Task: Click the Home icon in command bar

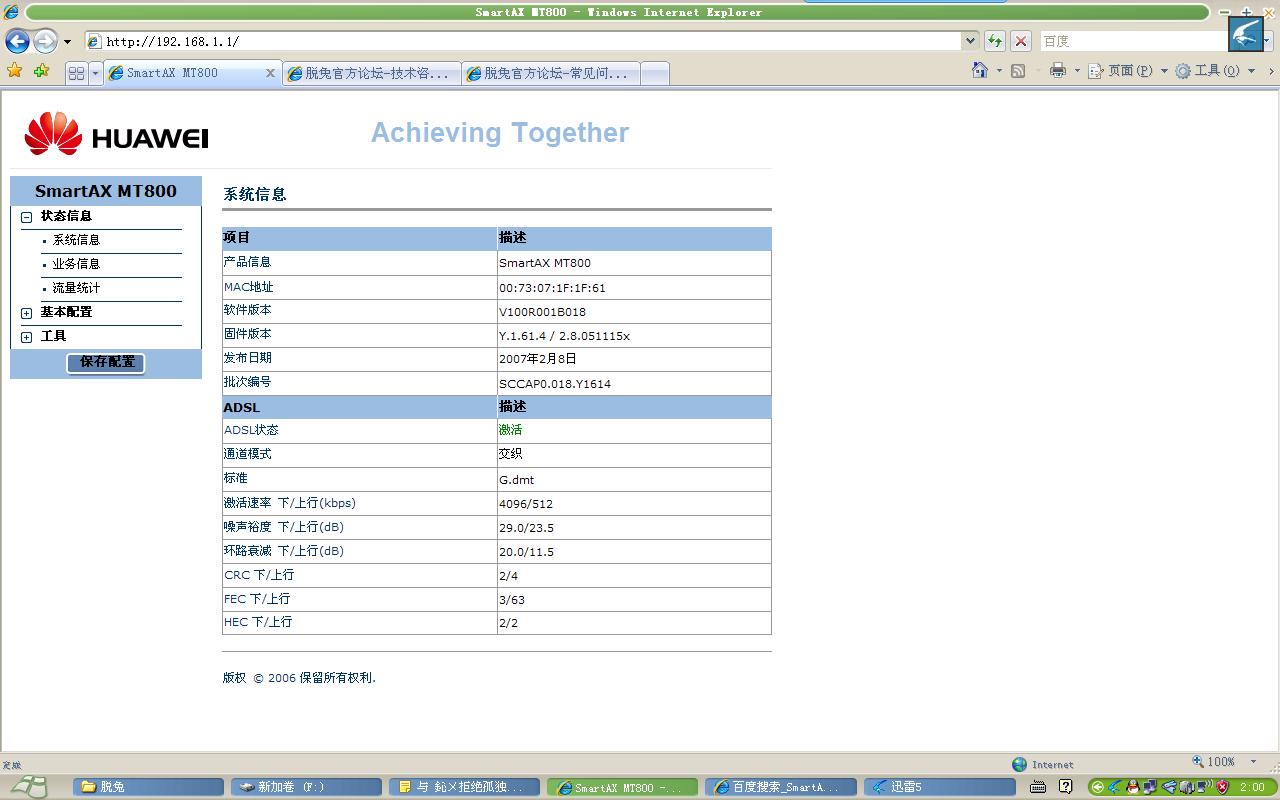Action: pos(980,70)
